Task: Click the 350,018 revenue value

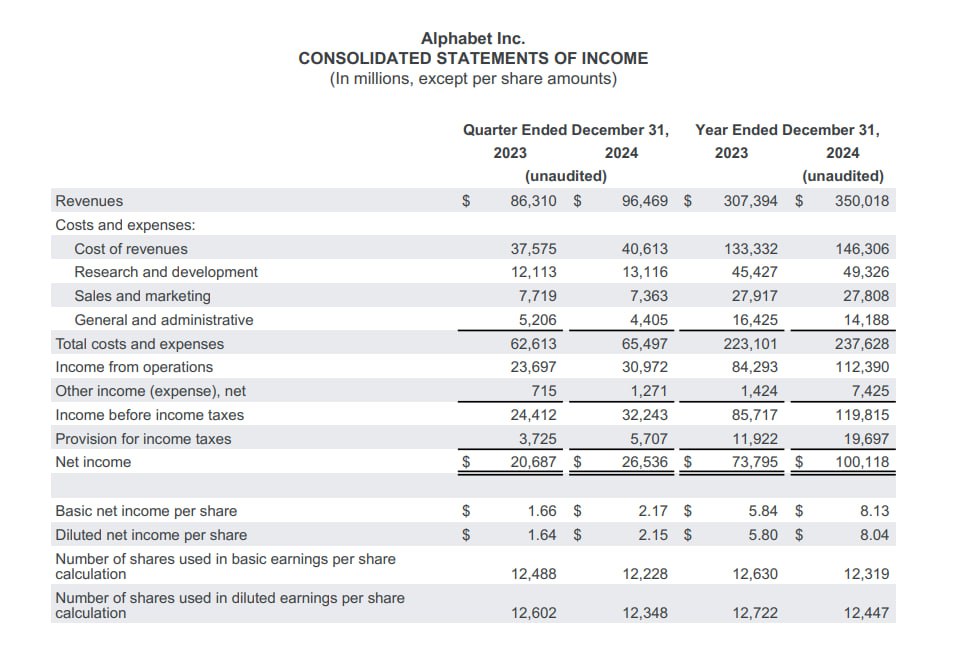Action: click(x=861, y=201)
